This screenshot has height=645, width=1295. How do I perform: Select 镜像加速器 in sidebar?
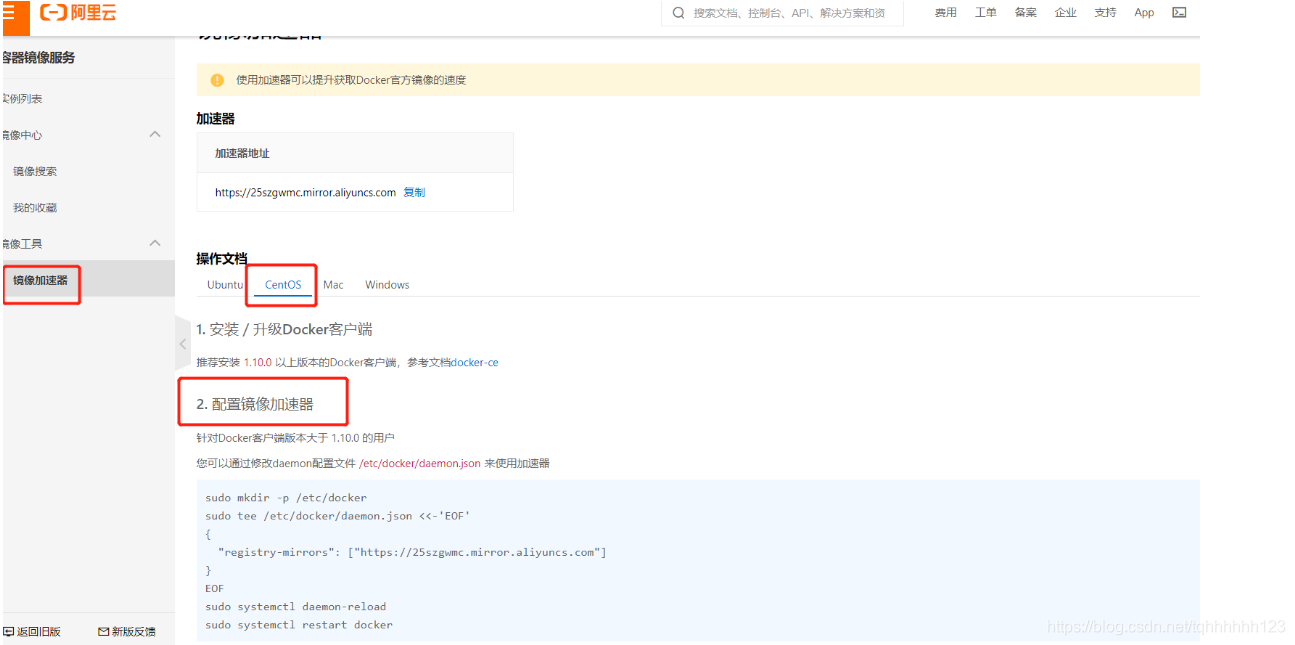click(41, 280)
